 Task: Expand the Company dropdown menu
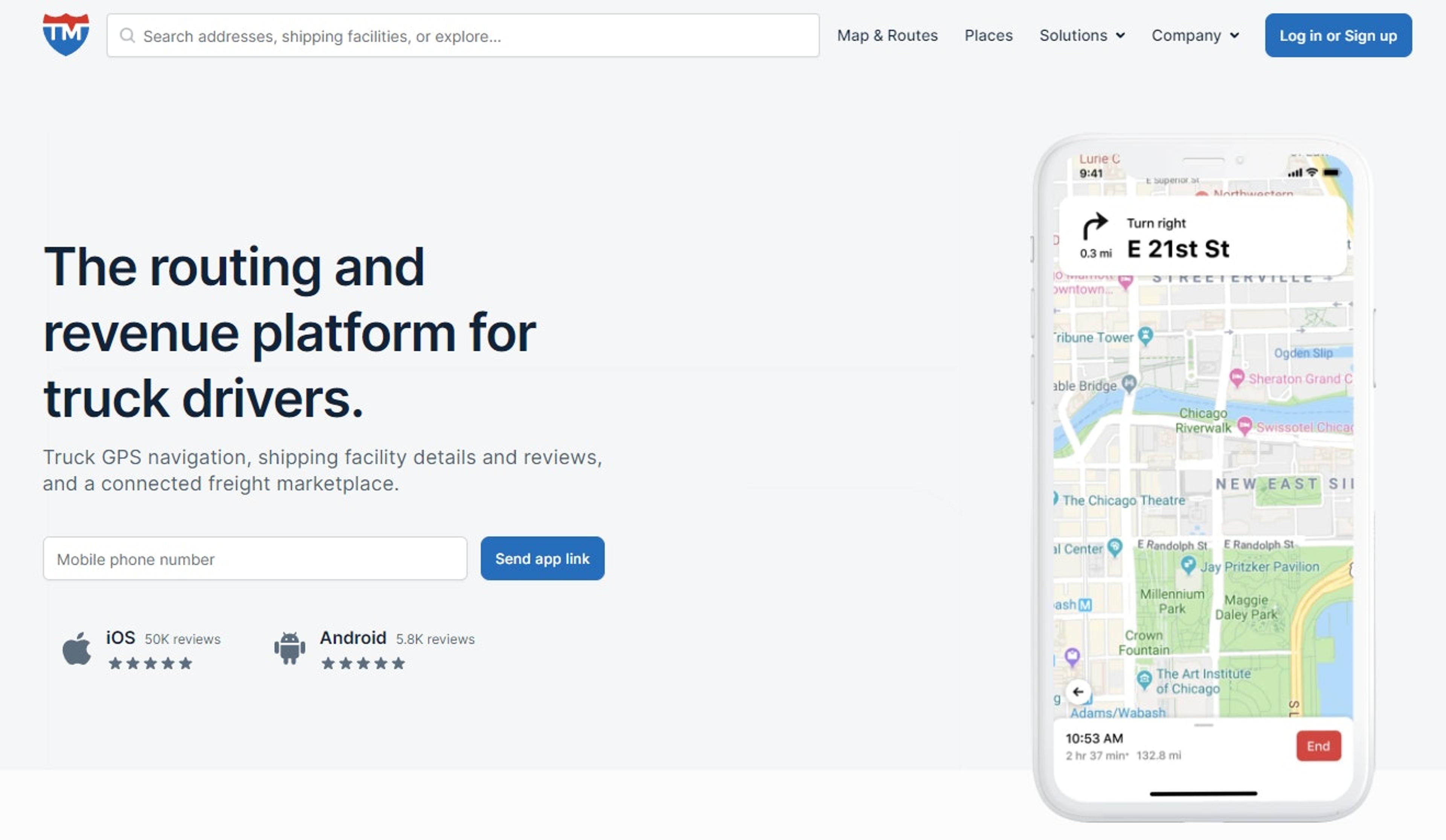point(1195,35)
